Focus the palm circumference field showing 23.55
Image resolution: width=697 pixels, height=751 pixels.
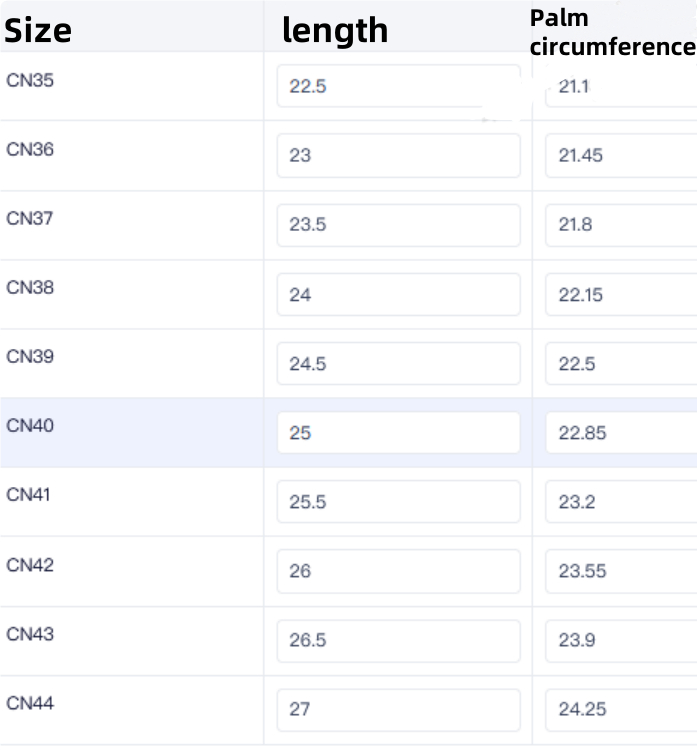coord(620,571)
